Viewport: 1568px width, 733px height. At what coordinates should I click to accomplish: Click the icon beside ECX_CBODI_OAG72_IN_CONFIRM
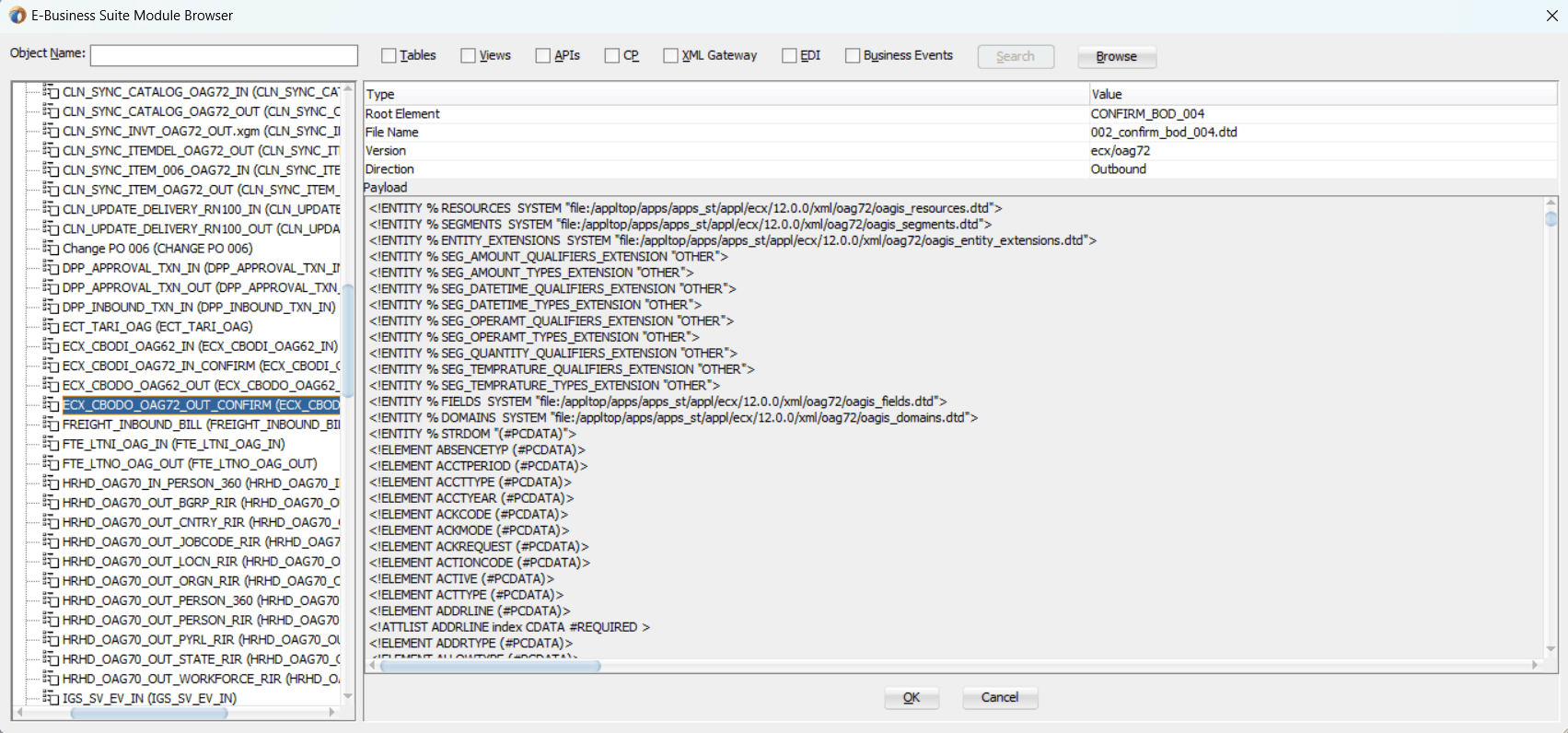click(52, 366)
